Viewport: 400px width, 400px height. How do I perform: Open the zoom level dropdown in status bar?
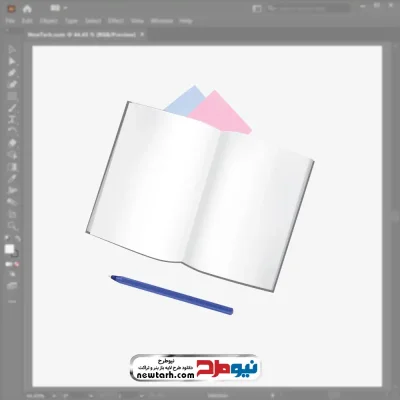coord(54,396)
